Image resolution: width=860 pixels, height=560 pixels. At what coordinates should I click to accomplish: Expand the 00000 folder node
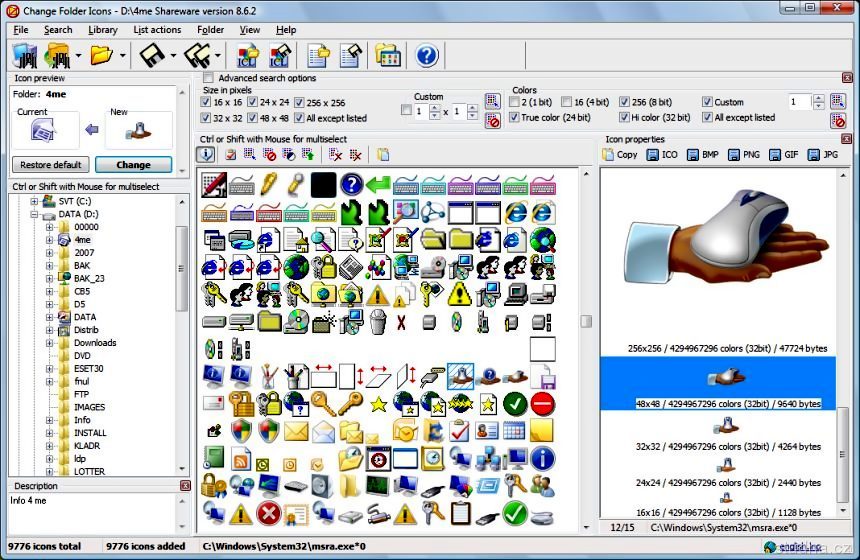(x=49, y=227)
